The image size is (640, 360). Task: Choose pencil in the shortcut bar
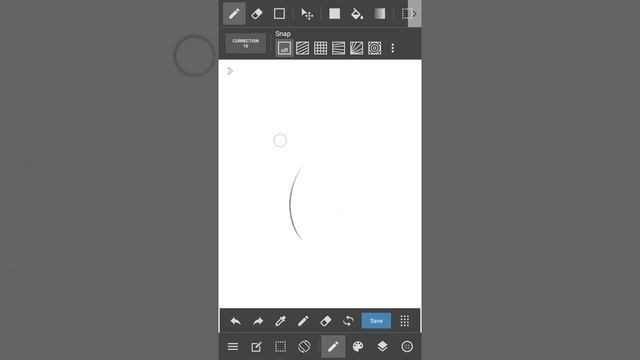point(303,321)
